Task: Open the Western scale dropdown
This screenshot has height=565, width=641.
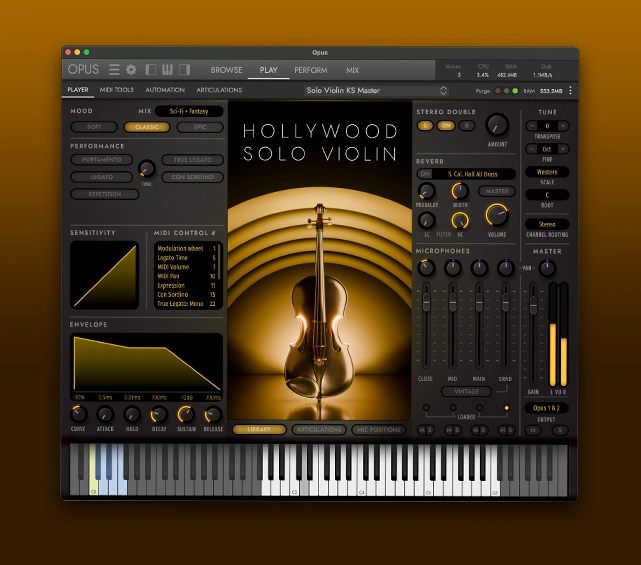Action: (x=547, y=172)
